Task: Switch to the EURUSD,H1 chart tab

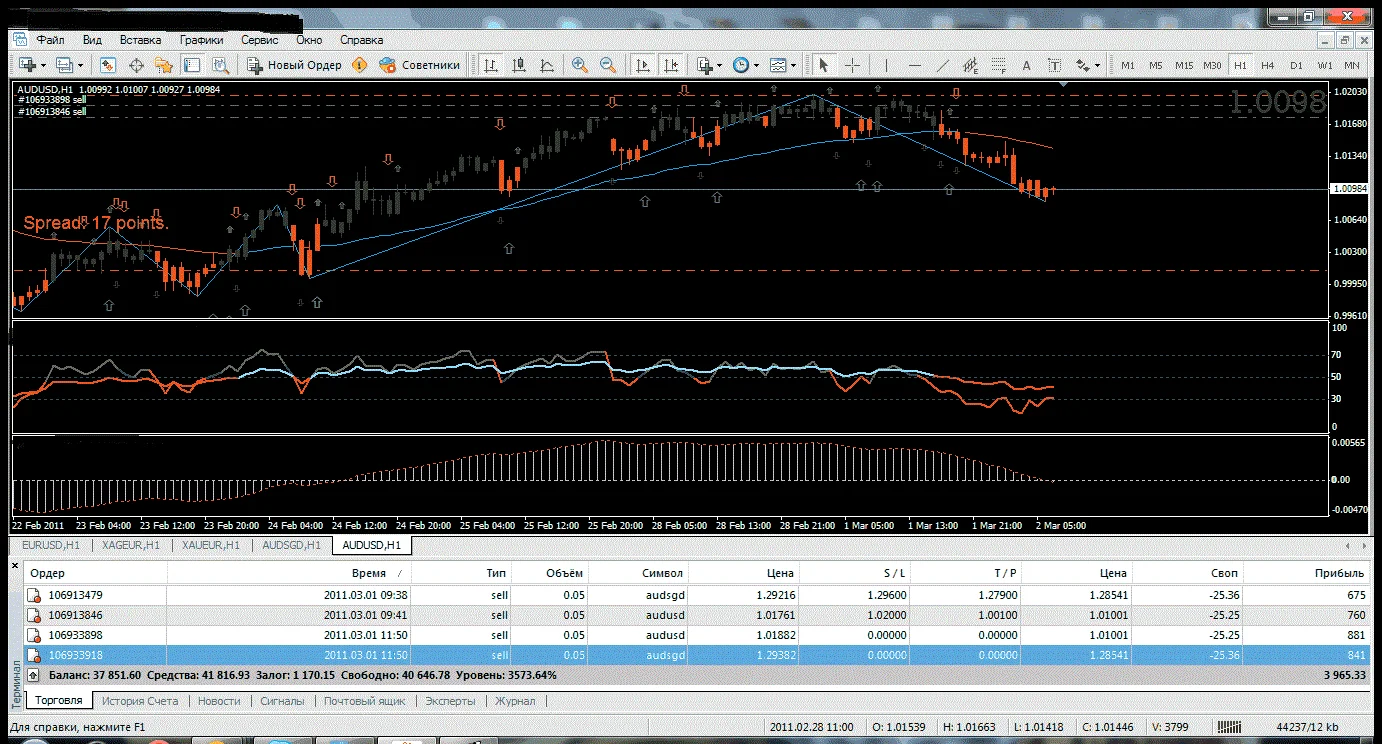Action: pos(49,545)
